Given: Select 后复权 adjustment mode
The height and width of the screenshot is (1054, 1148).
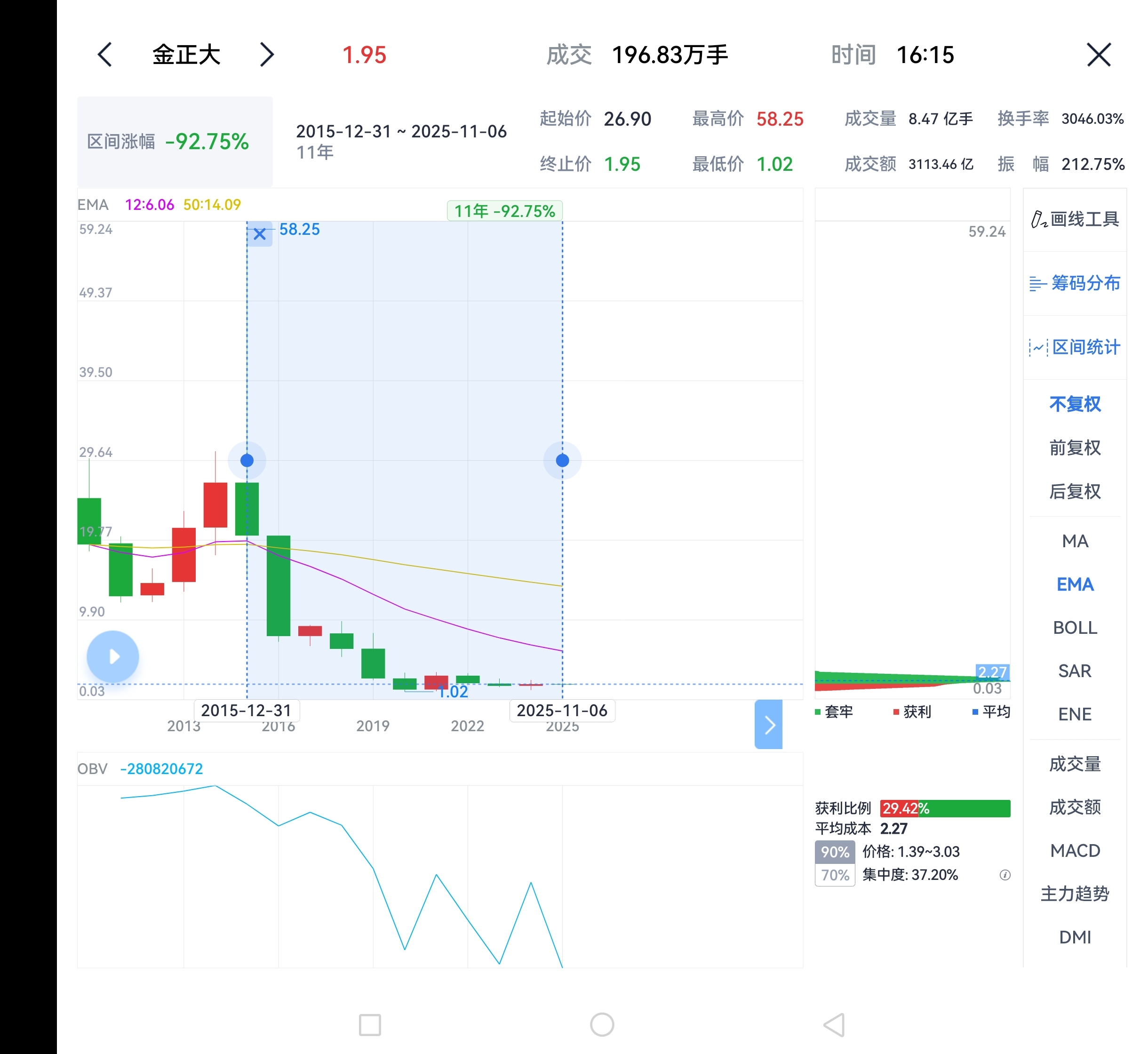Looking at the screenshot, I should click(1075, 491).
